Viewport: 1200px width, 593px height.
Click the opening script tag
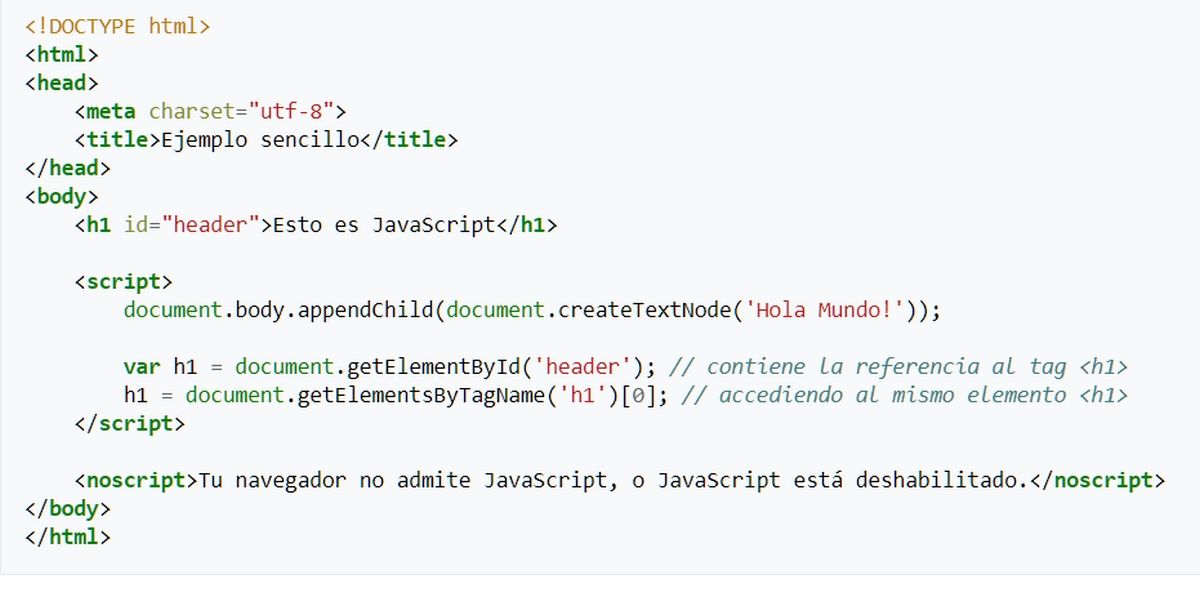[123, 282]
